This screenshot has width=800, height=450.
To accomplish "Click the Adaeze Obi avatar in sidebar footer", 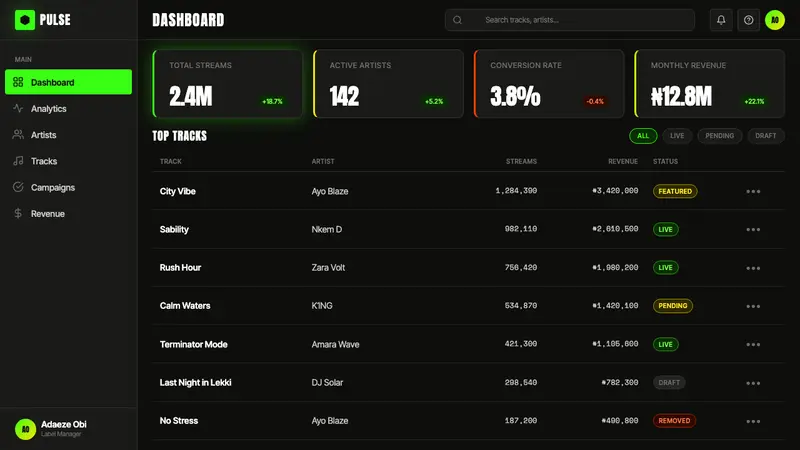I will [x=25, y=429].
